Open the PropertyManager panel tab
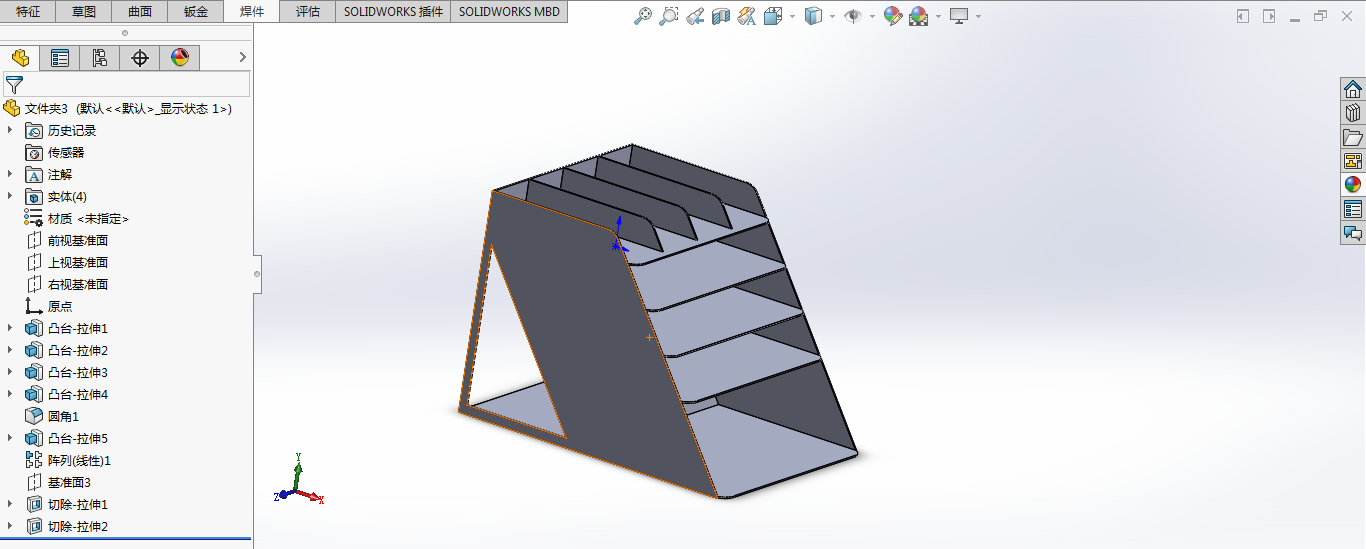The height and width of the screenshot is (549, 1366). tap(60, 58)
